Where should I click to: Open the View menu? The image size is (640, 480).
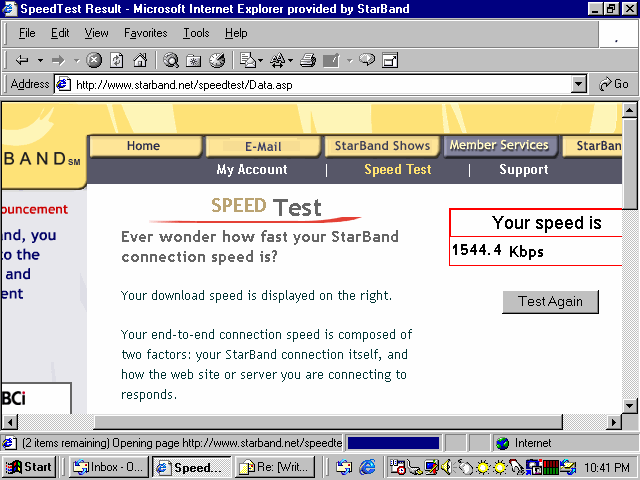(x=96, y=33)
